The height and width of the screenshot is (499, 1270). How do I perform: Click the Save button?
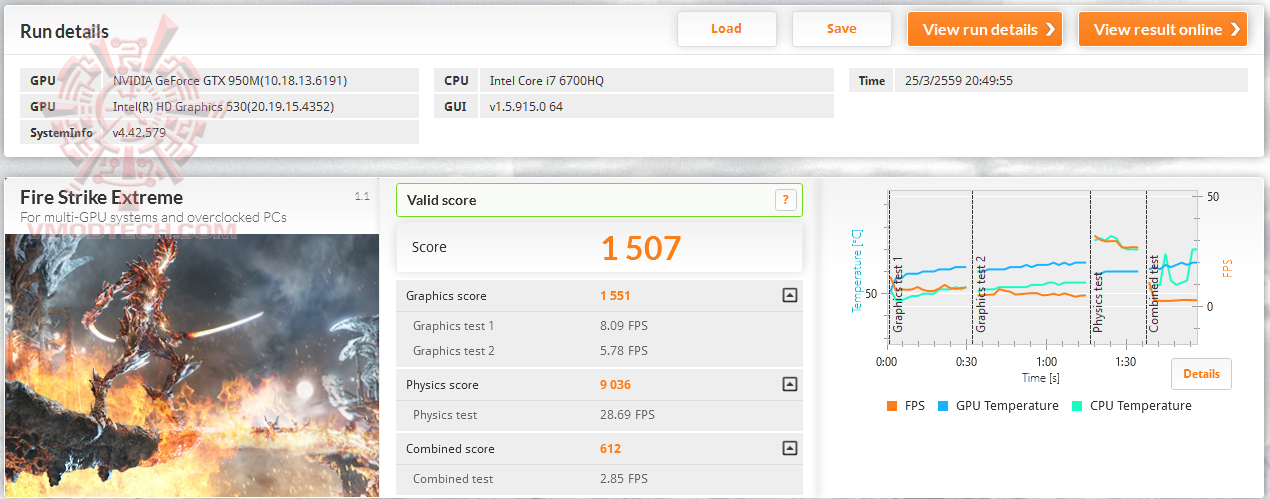pyautogui.click(x=841, y=29)
